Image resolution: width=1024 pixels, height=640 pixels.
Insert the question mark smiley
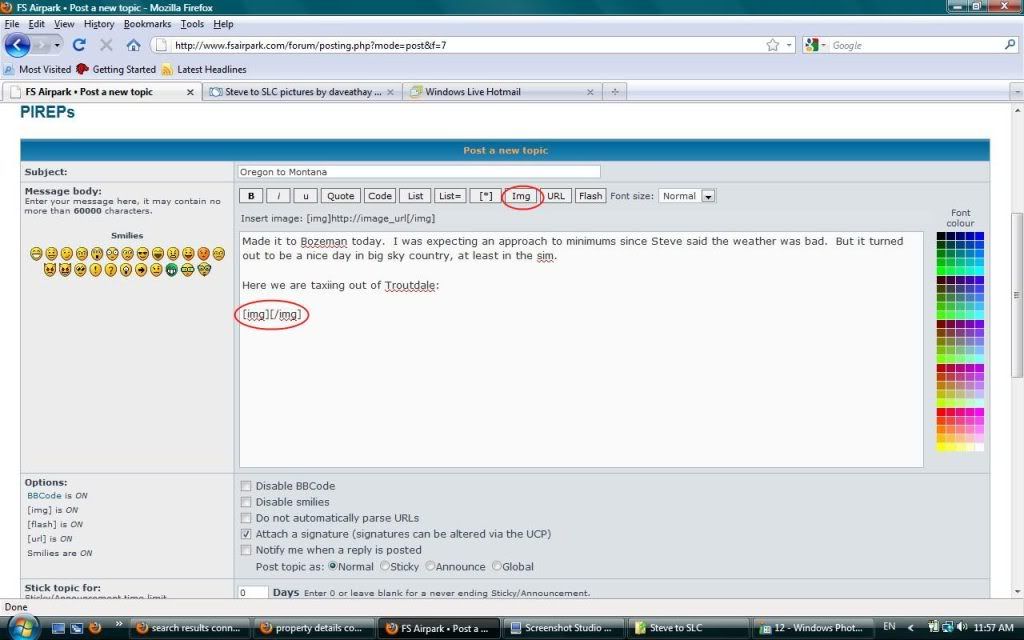click(110, 269)
